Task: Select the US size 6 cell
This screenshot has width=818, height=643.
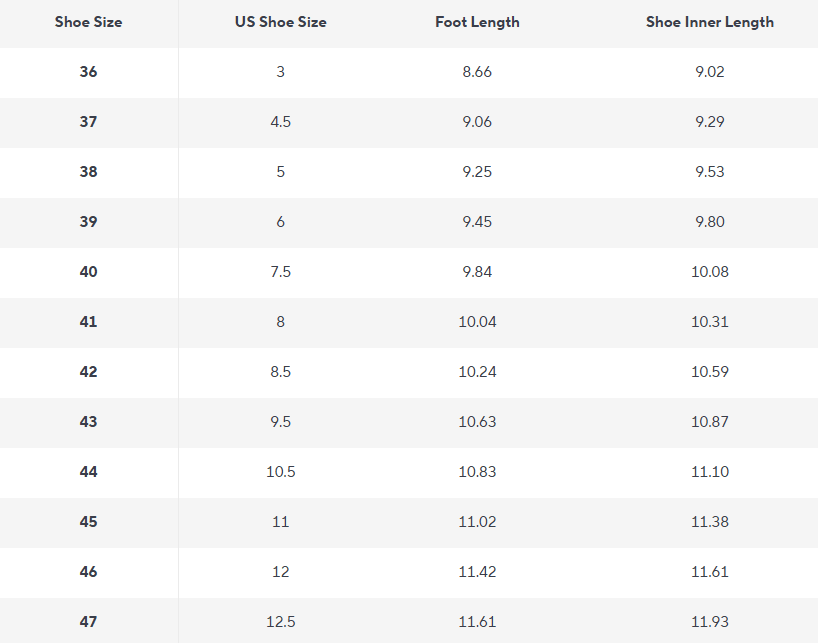Action: click(281, 222)
